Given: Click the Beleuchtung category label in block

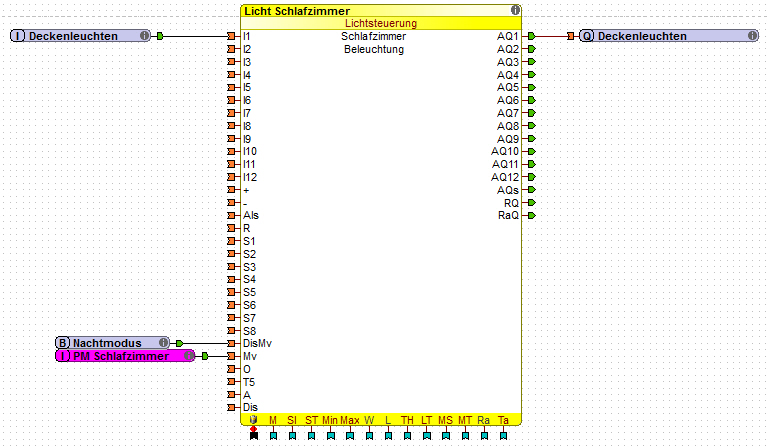Looking at the screenshot, I should 374,49.
